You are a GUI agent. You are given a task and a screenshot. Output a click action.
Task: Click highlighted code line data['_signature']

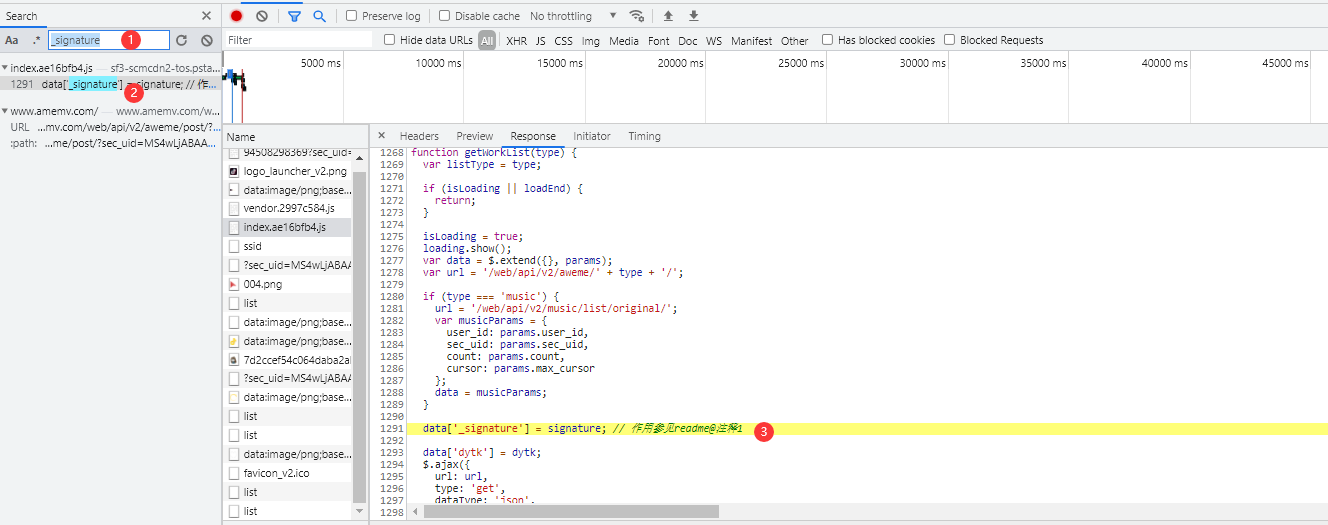(848, 429)
